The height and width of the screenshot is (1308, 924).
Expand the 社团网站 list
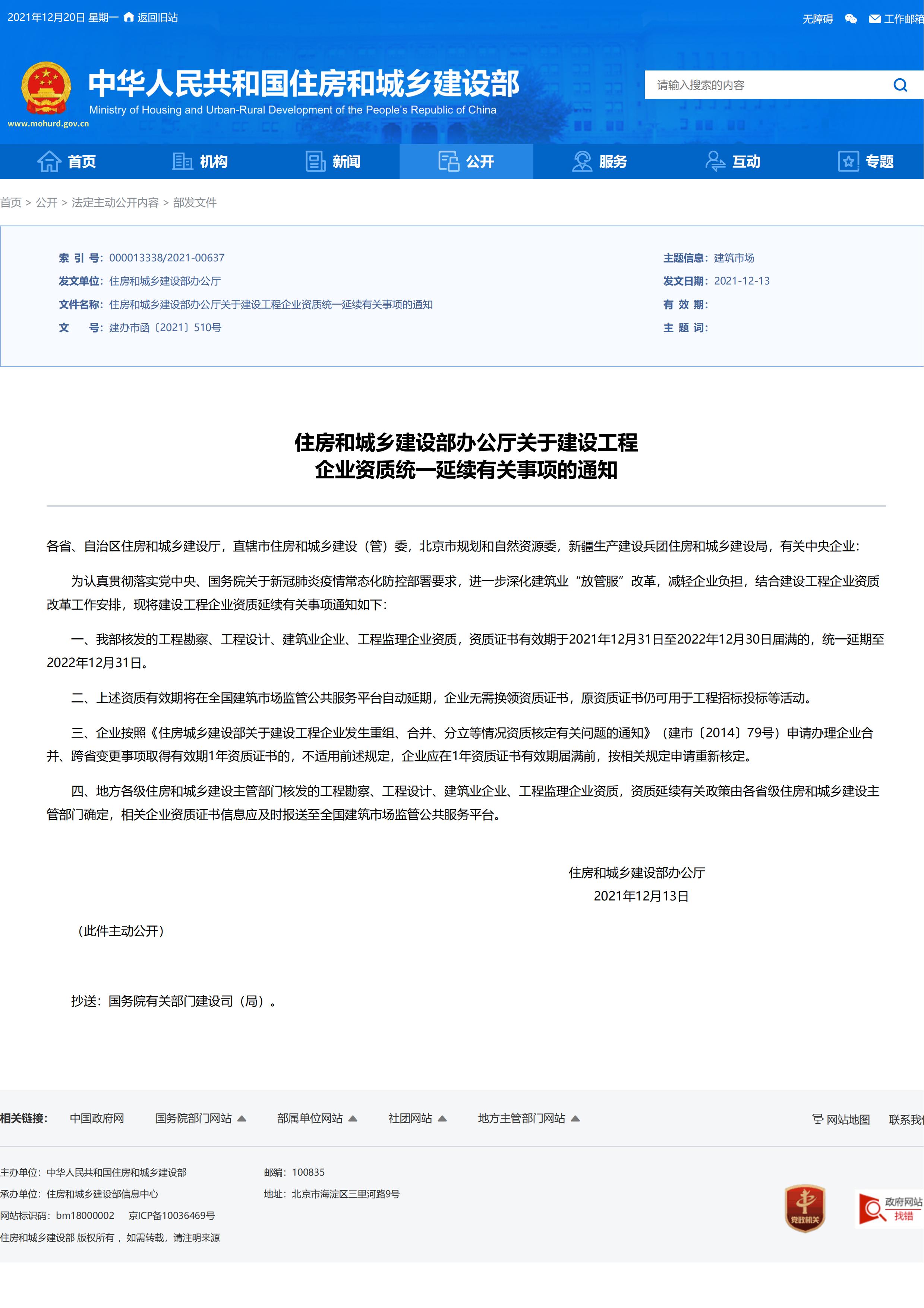442,1118
